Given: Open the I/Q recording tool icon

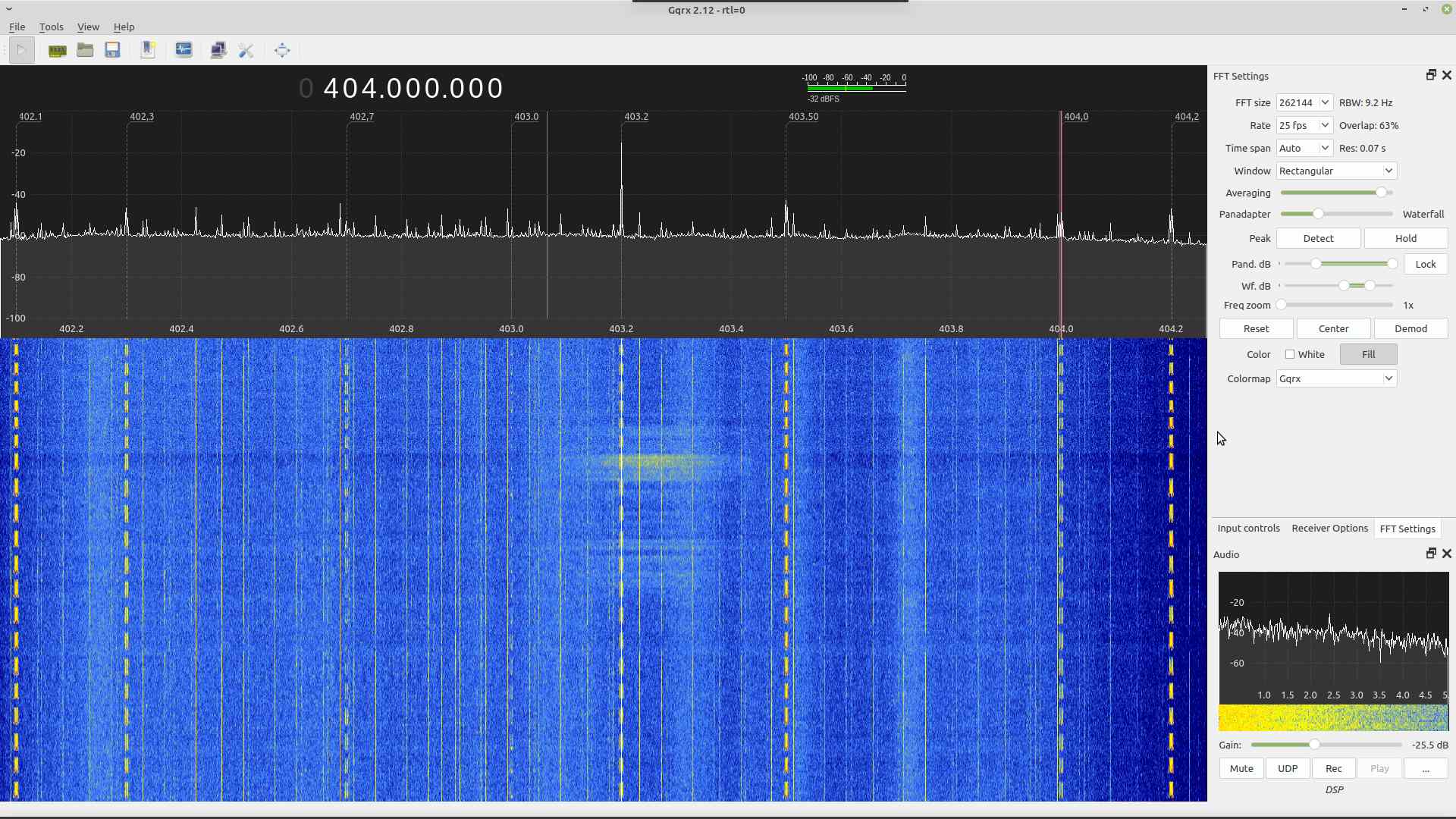Looking at the screenshot, I should [184, 51].
